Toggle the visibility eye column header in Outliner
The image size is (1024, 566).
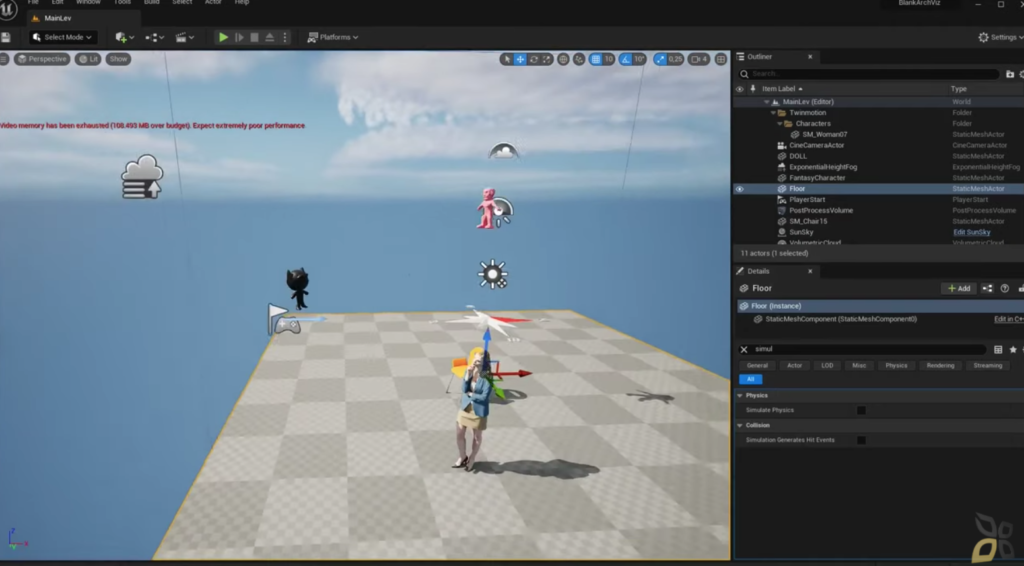coord(739,89)
